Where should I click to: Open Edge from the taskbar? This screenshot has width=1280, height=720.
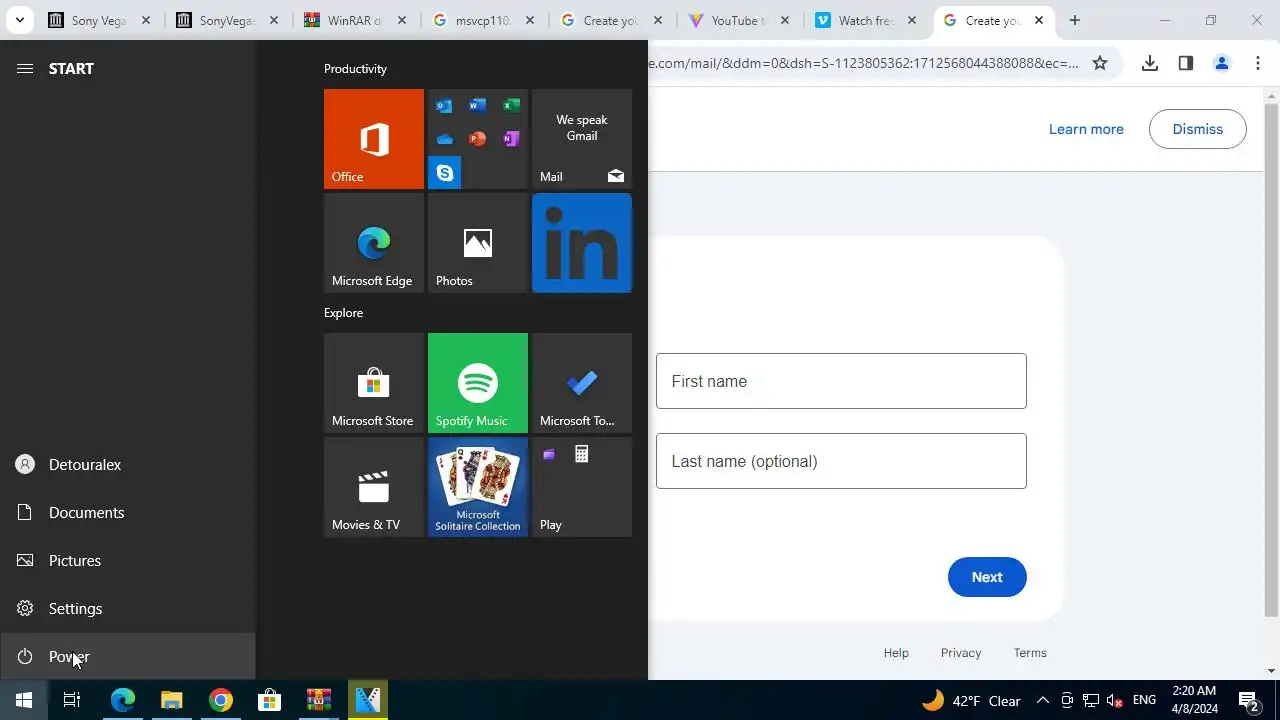tap(122, 700)
